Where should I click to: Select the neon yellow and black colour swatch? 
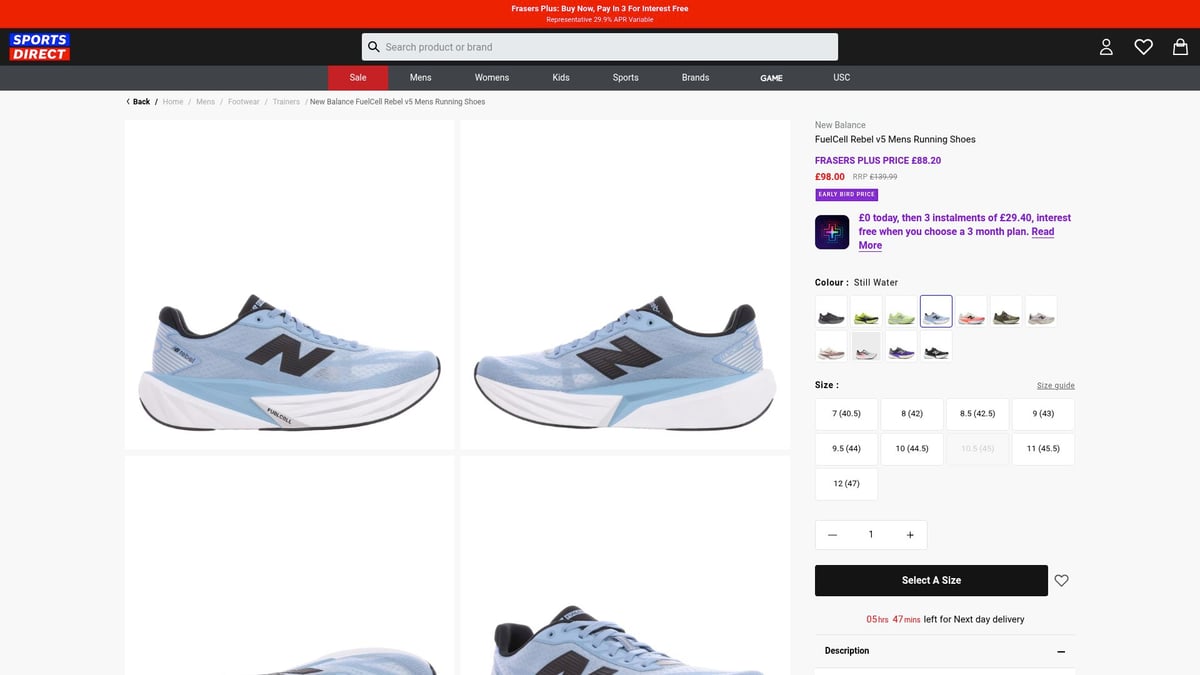(866, 311)
